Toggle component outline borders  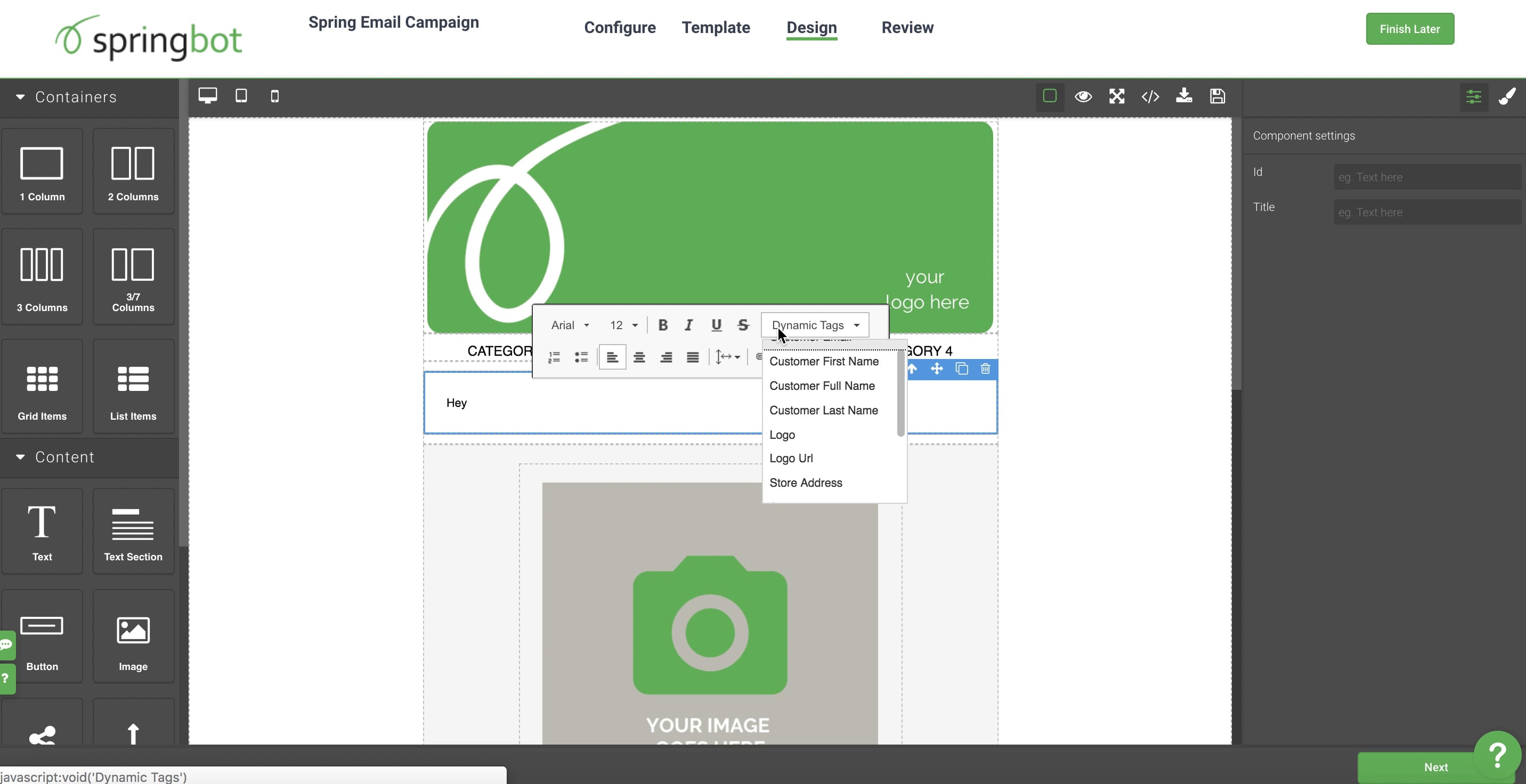(1050, 96)
